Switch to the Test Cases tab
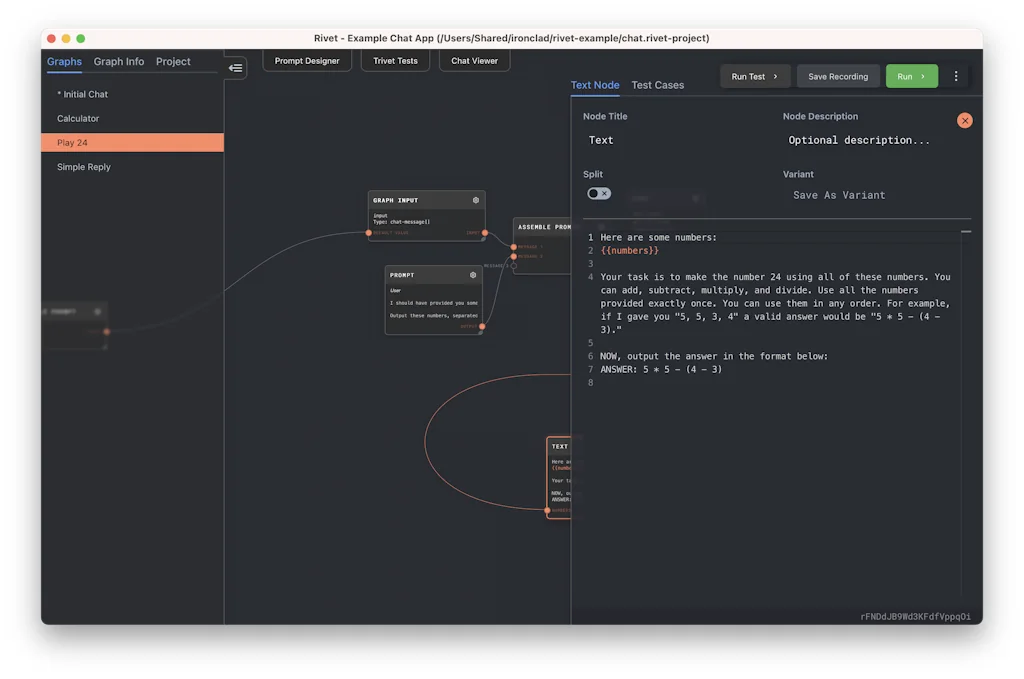 (657, 85)
